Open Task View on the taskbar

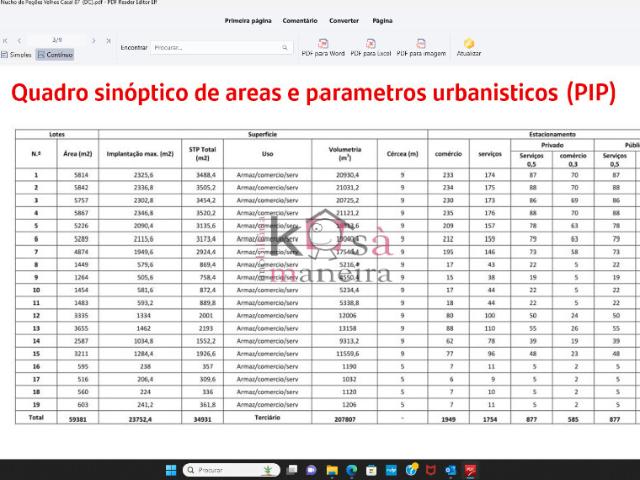click(292, 470)
